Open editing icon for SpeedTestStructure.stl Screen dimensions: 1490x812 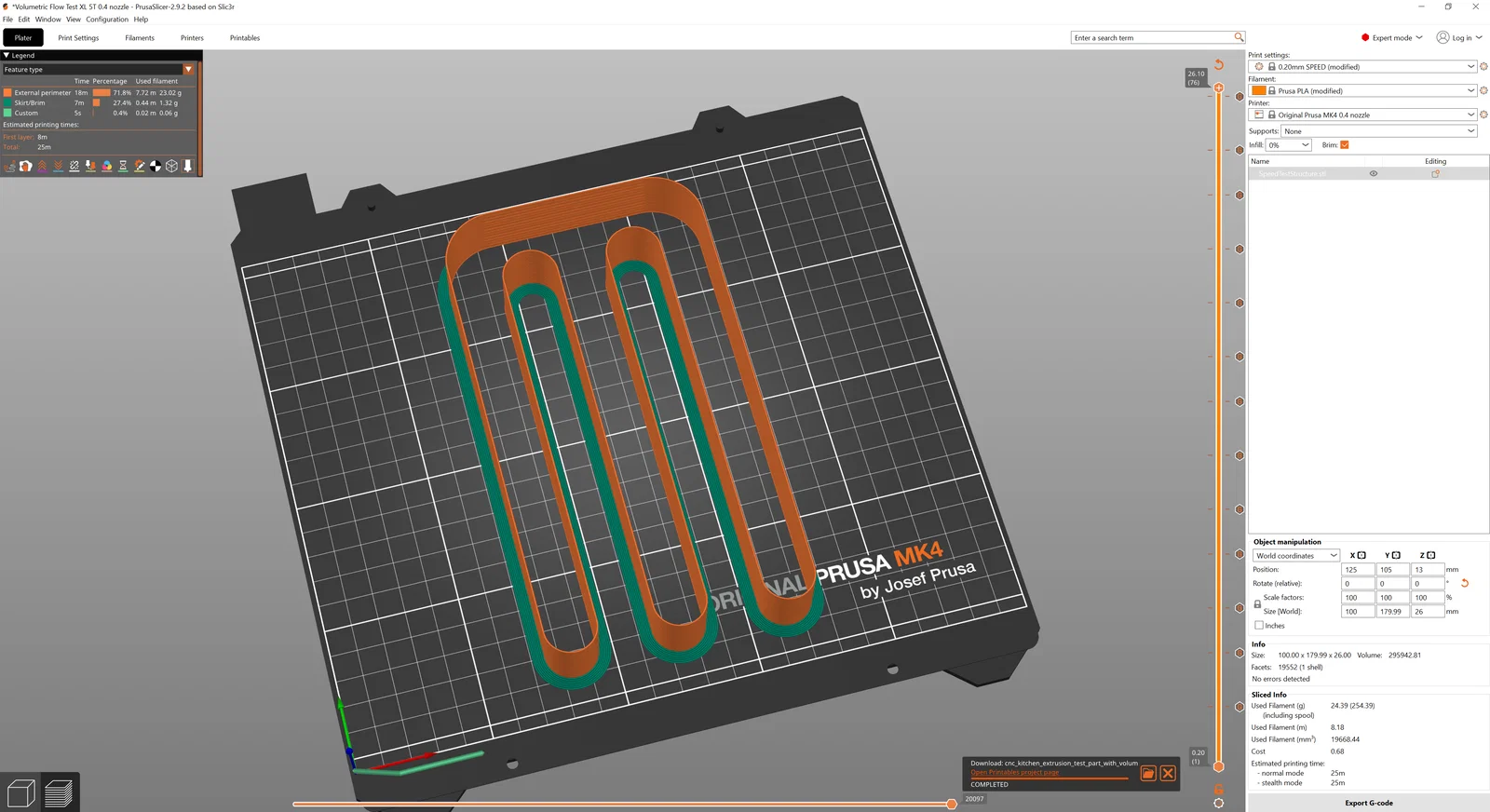pyautogui.click(x=1435, y=174)
